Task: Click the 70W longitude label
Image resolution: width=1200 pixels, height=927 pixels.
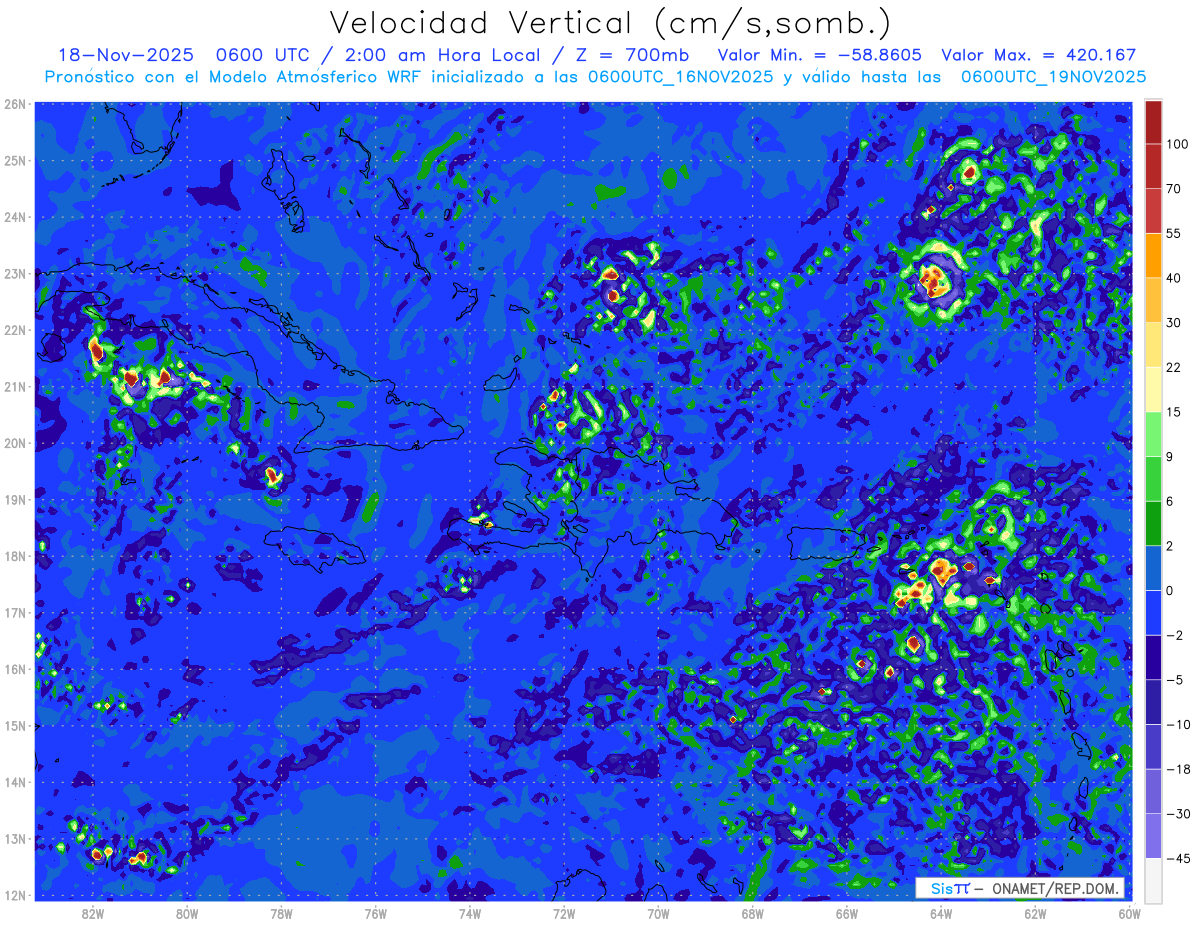Action: [658, 914]
